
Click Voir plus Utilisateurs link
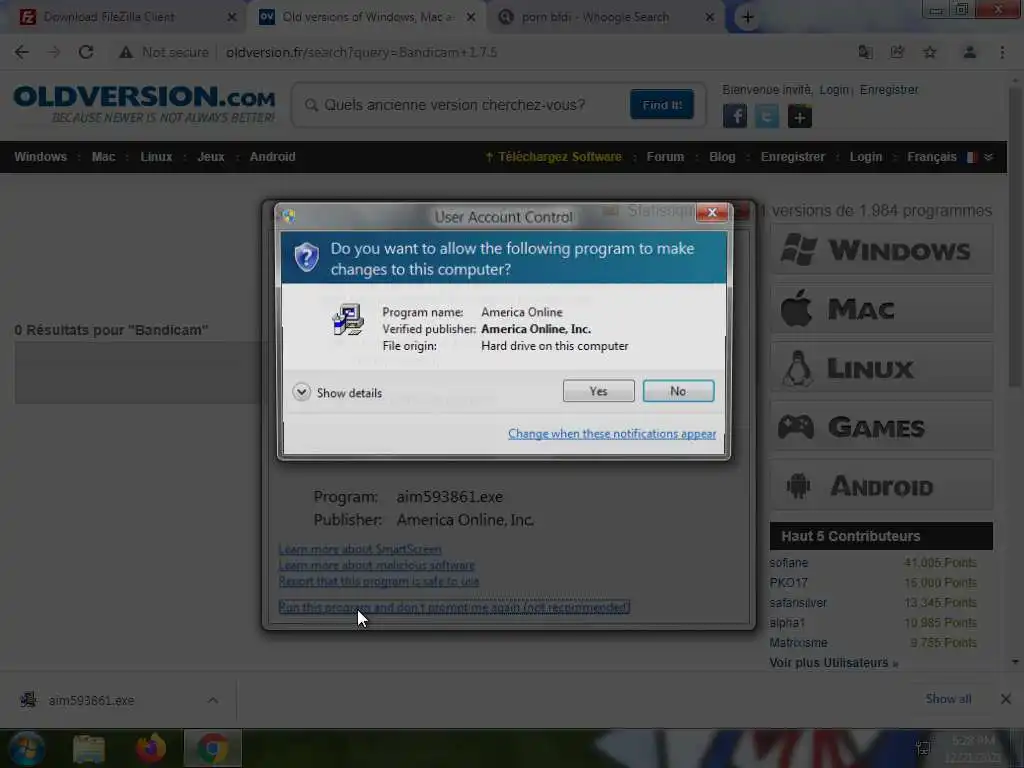tap(833, 663)
